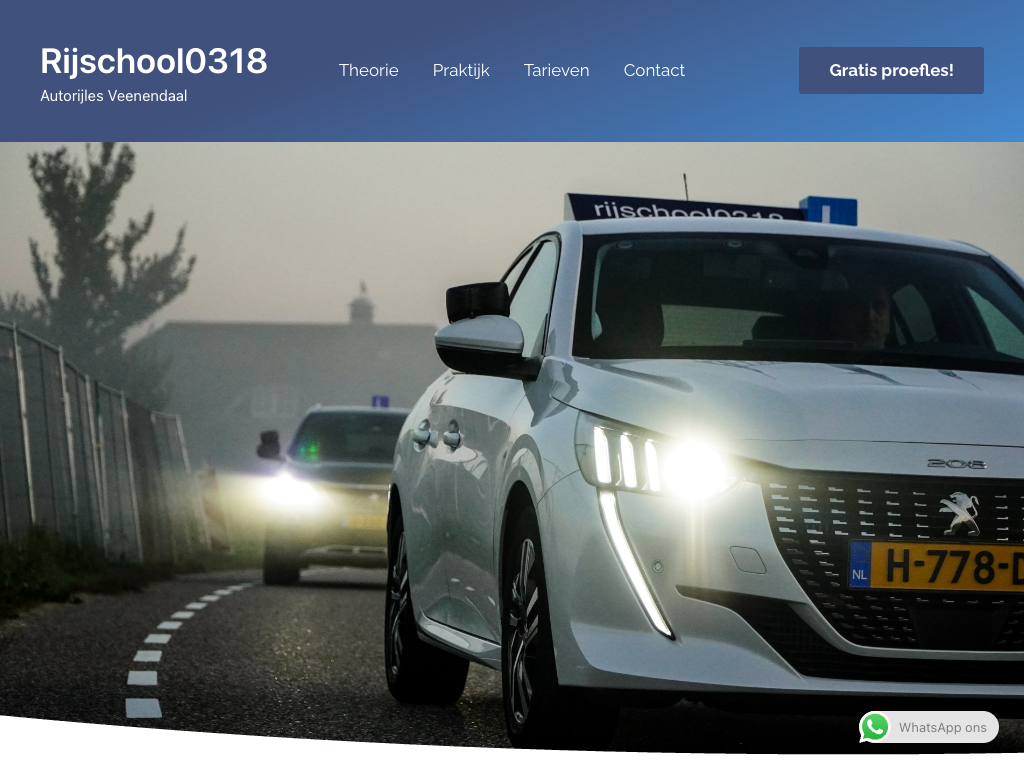
Task: Open the Contact page
Action: [654, 71]
